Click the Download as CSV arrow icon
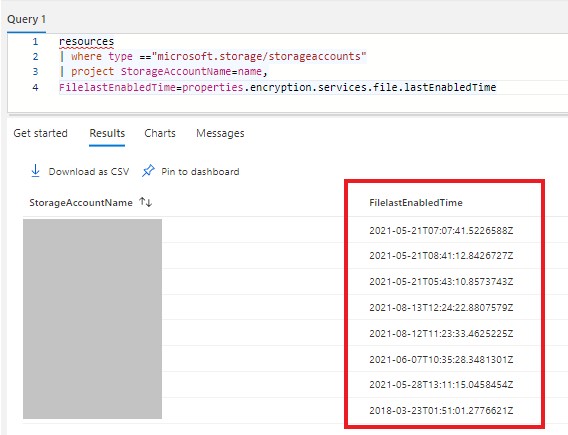The width and height of the screenshot is (568, 435). 36,171
